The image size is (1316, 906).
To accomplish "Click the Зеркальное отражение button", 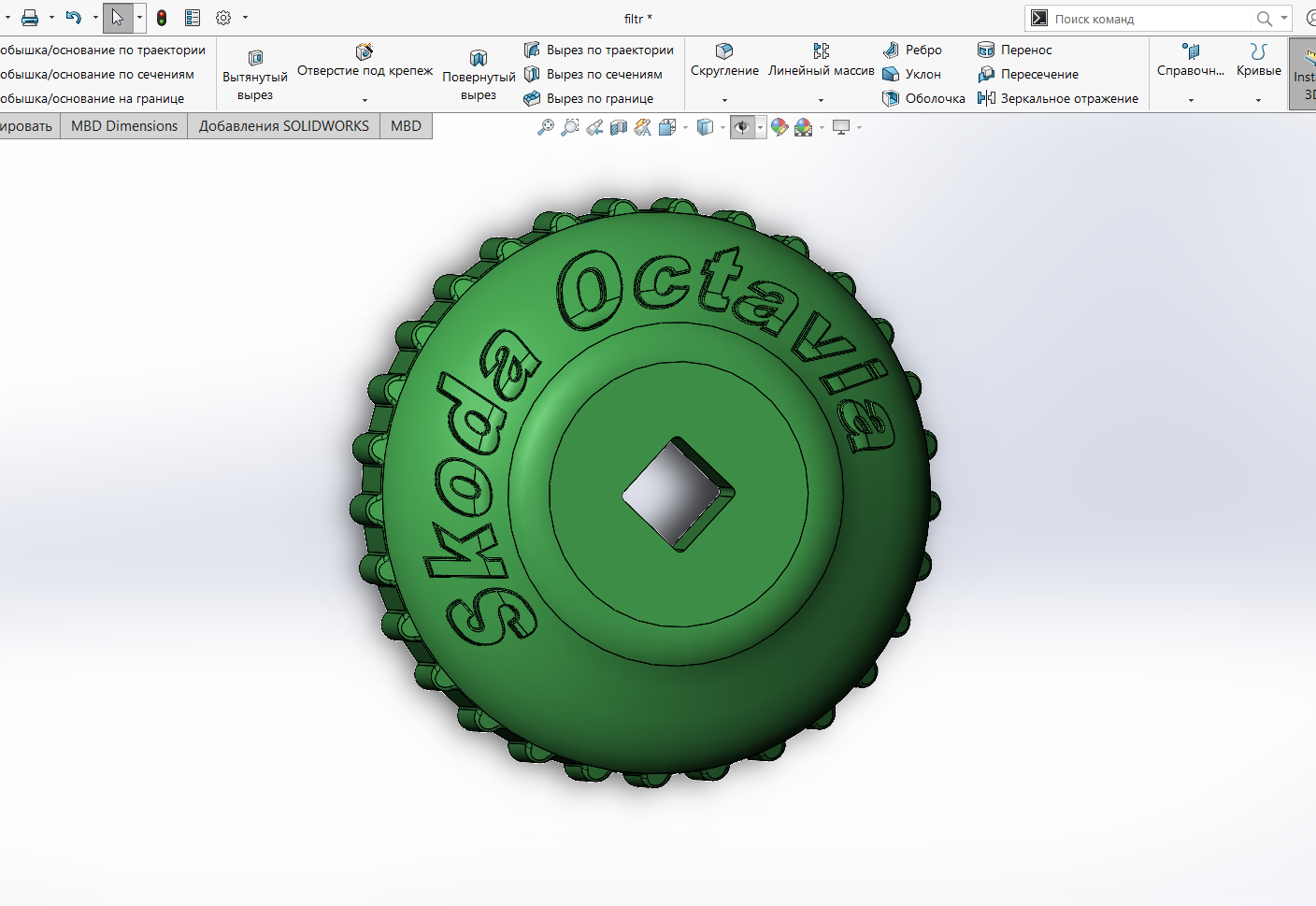I will point(1058,98).
